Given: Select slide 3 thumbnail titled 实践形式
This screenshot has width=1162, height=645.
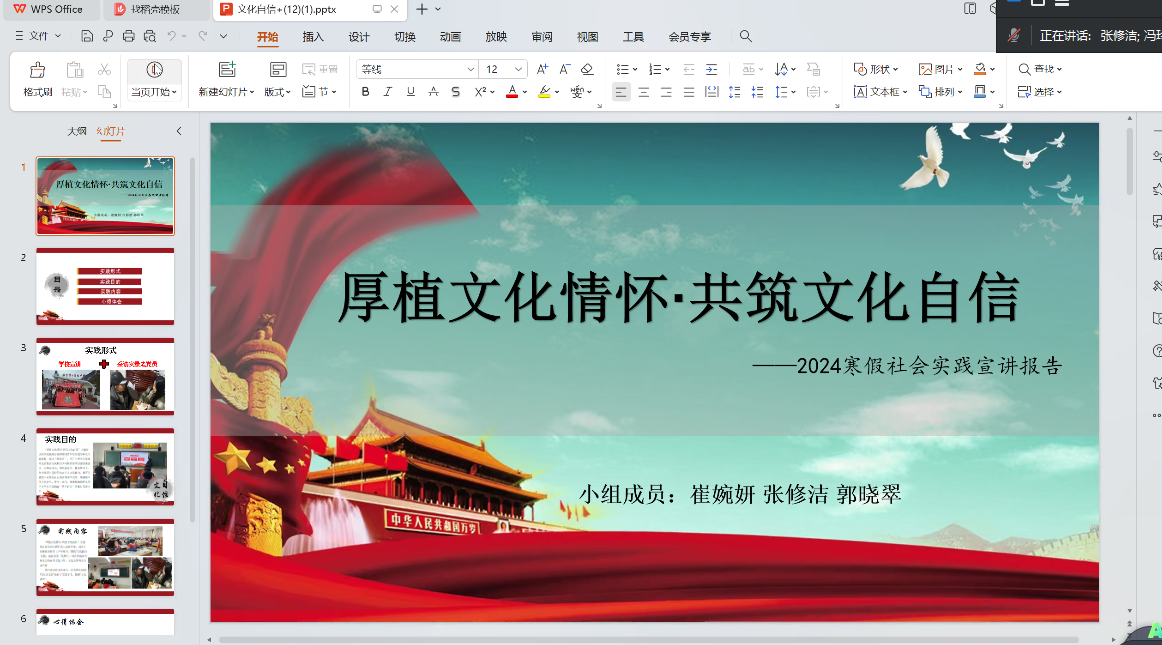Looking at the screenshot, I should click(x=105, y=376).
